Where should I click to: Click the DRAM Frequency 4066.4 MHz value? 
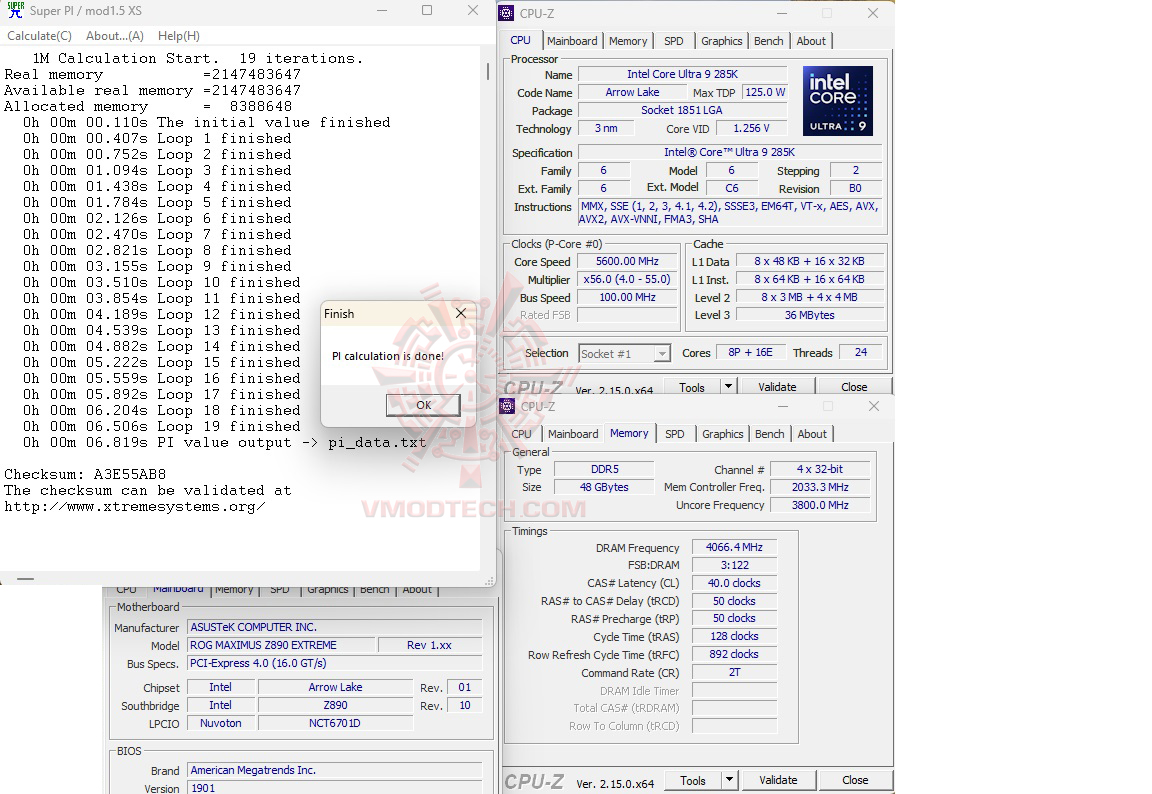click(x=734, y=547)
